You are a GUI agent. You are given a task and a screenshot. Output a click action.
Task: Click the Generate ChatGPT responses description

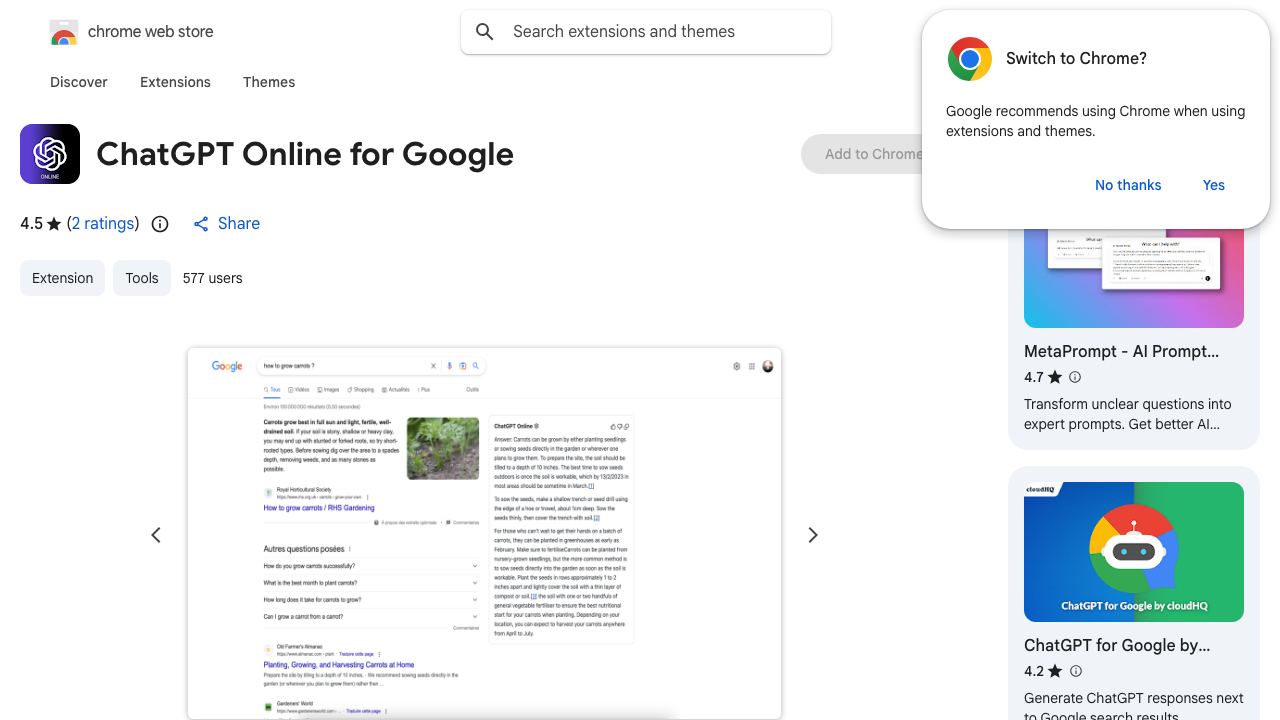[x=1134, y=707]
